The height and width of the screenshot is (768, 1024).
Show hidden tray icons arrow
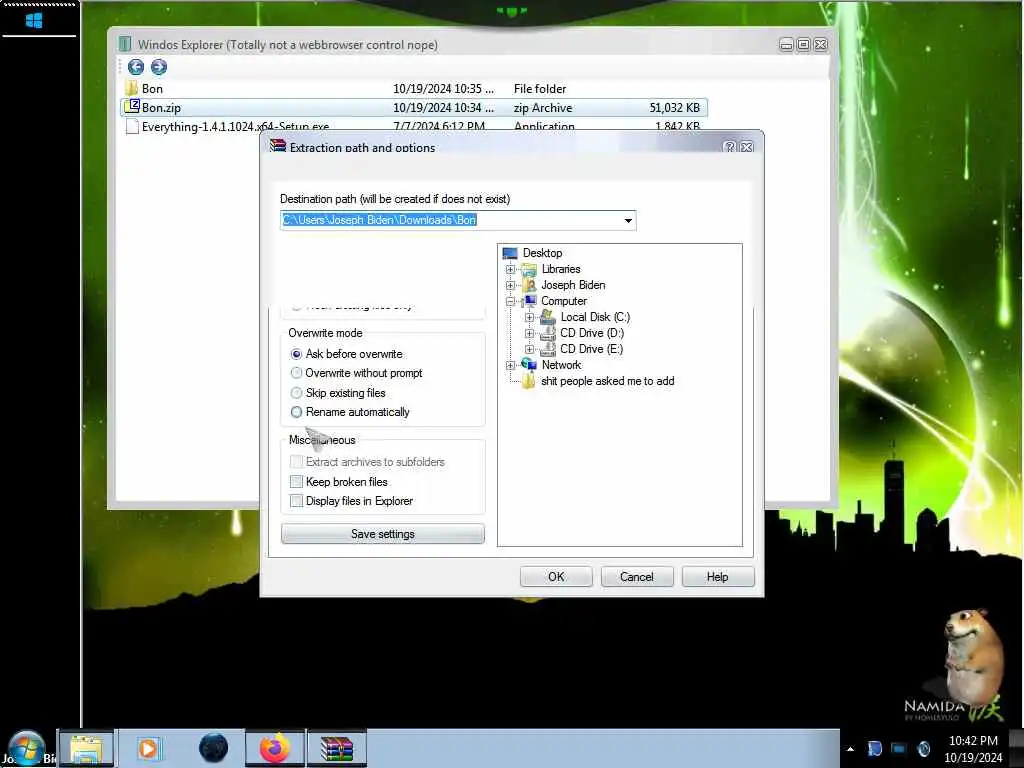point(850,749)
